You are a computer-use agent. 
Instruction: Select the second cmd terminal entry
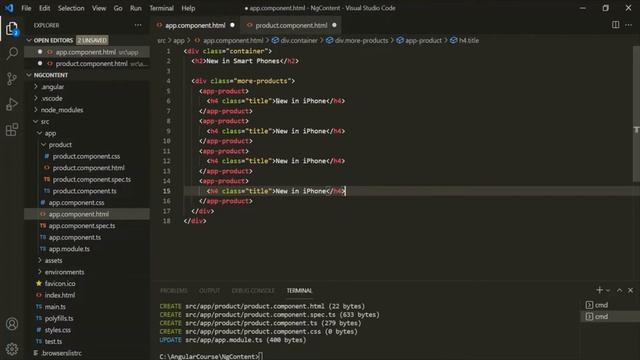click(610, 316)
